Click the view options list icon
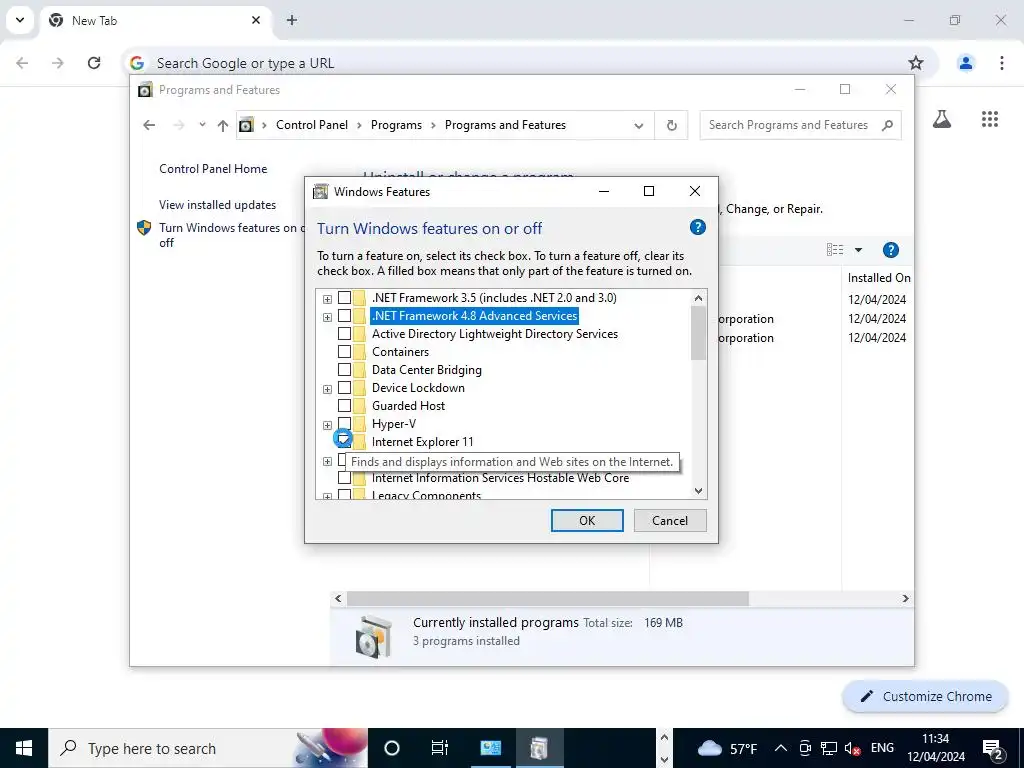 pyautogui.click(x=835, y=249)
